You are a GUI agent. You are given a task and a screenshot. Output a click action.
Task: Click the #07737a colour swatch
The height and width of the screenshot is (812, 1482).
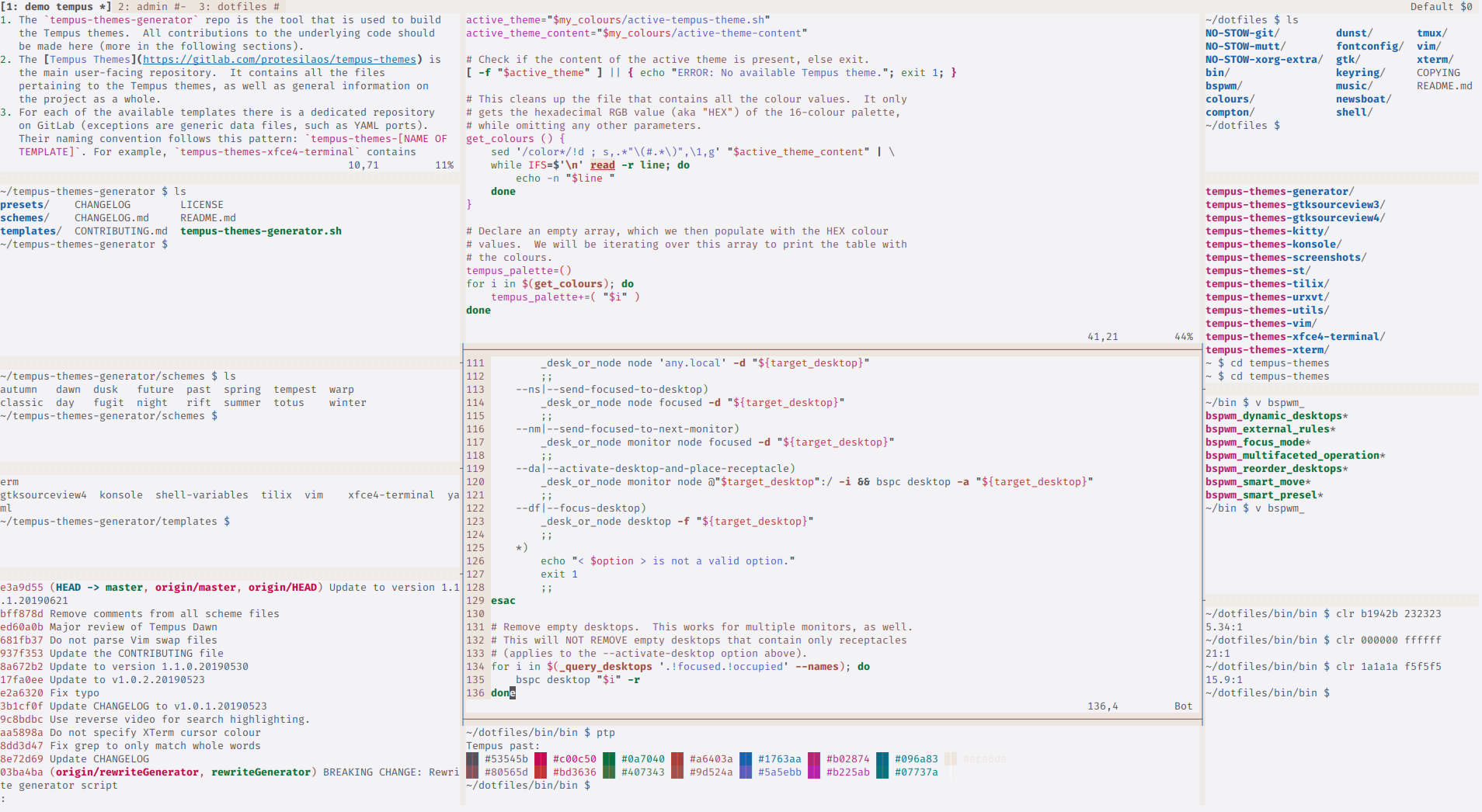[882, 772]
